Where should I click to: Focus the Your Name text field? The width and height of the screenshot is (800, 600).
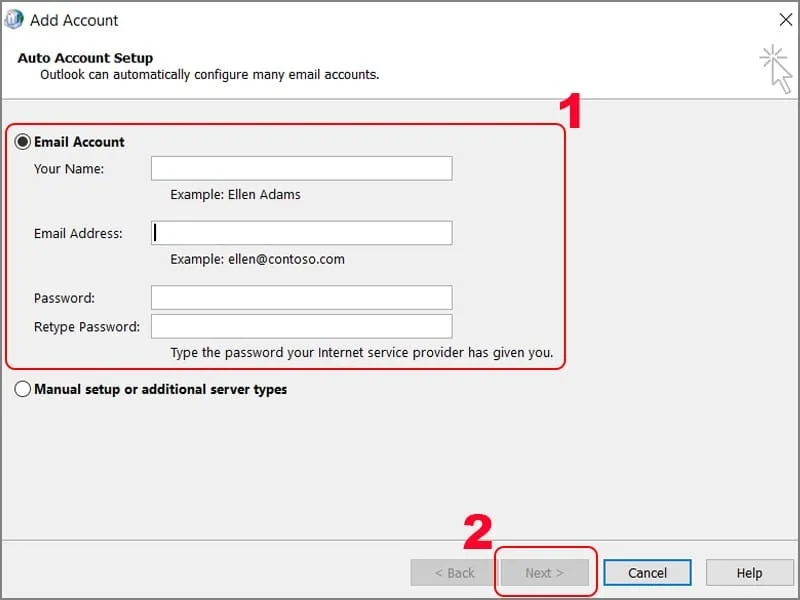[301, 168]
